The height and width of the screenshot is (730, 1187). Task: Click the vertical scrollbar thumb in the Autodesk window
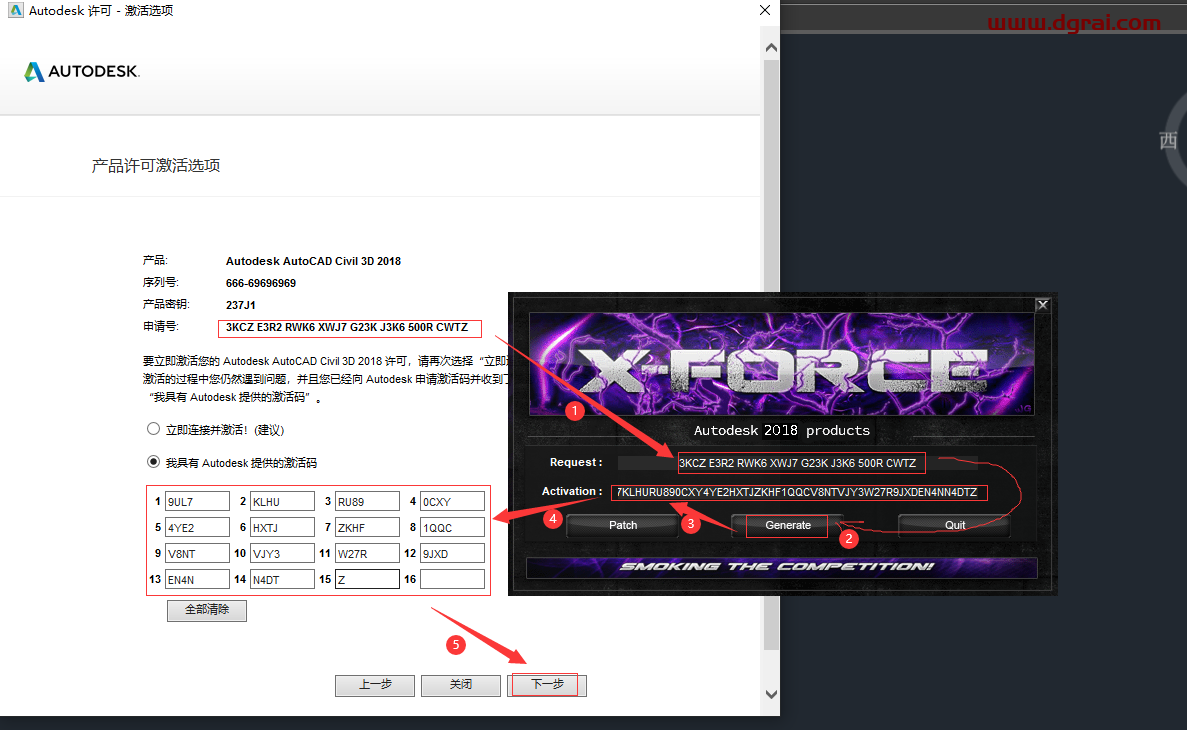pyautogui.click(x=771, y=354)
